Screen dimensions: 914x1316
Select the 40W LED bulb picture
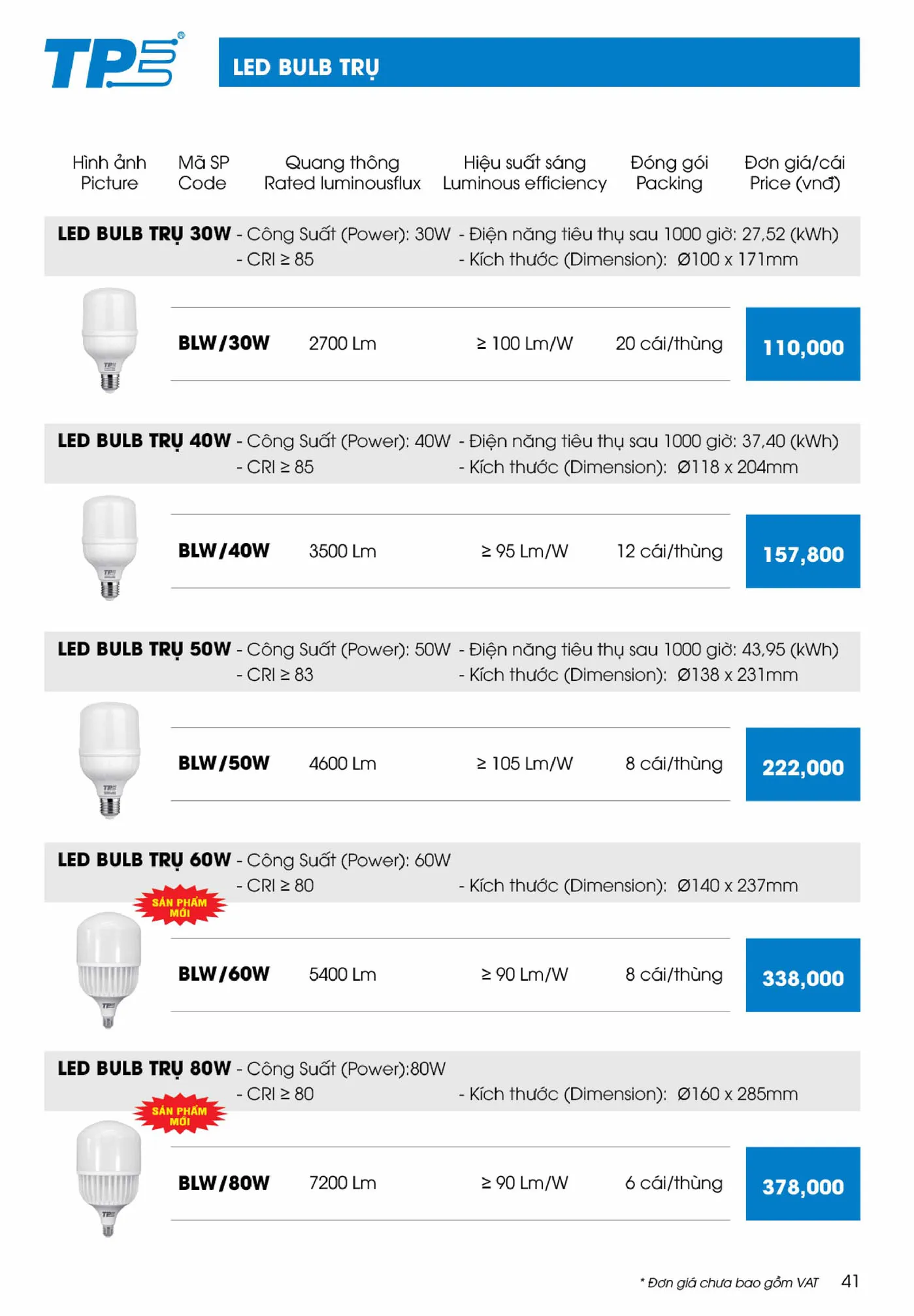coord(110,548)
